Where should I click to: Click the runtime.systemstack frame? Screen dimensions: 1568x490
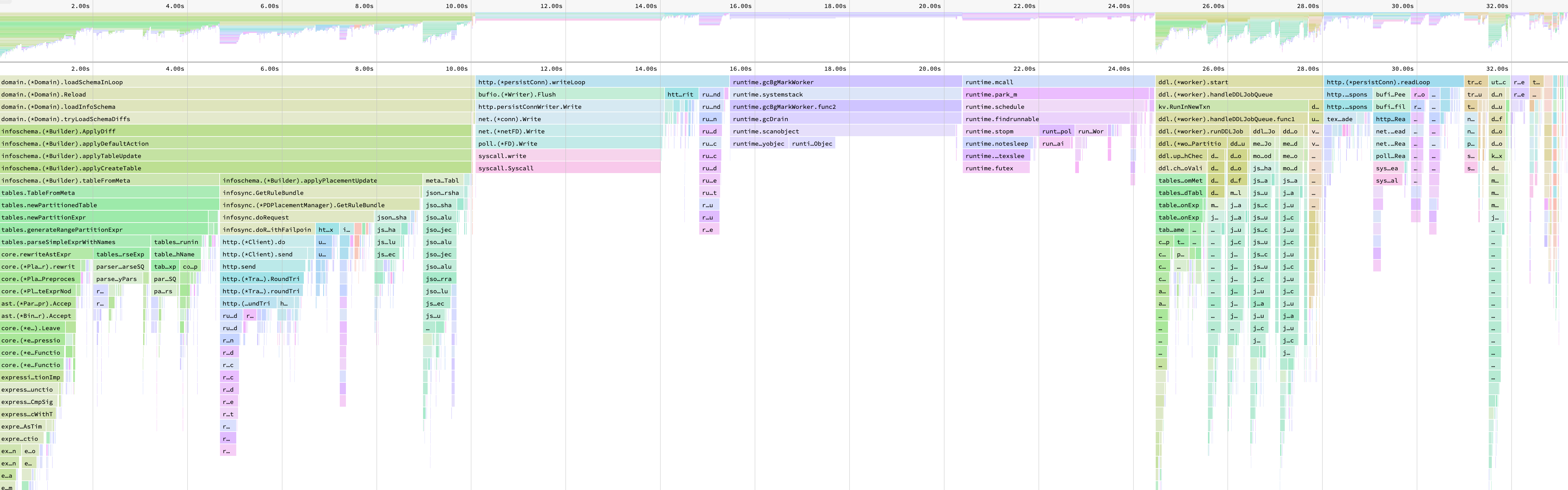click(x=846, y=94)
